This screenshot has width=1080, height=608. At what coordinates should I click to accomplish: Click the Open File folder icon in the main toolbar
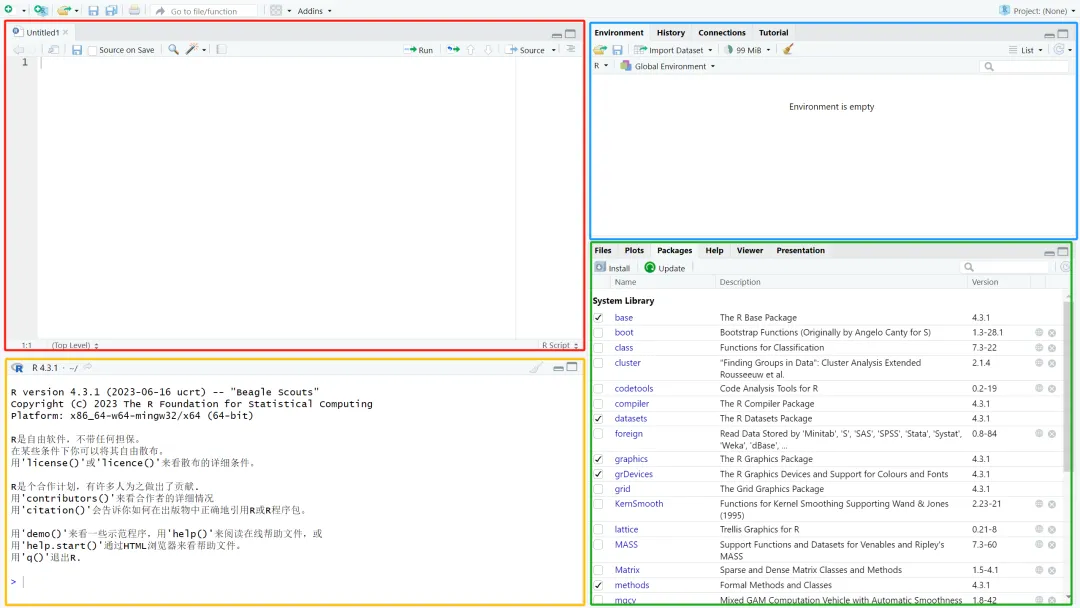63,10
